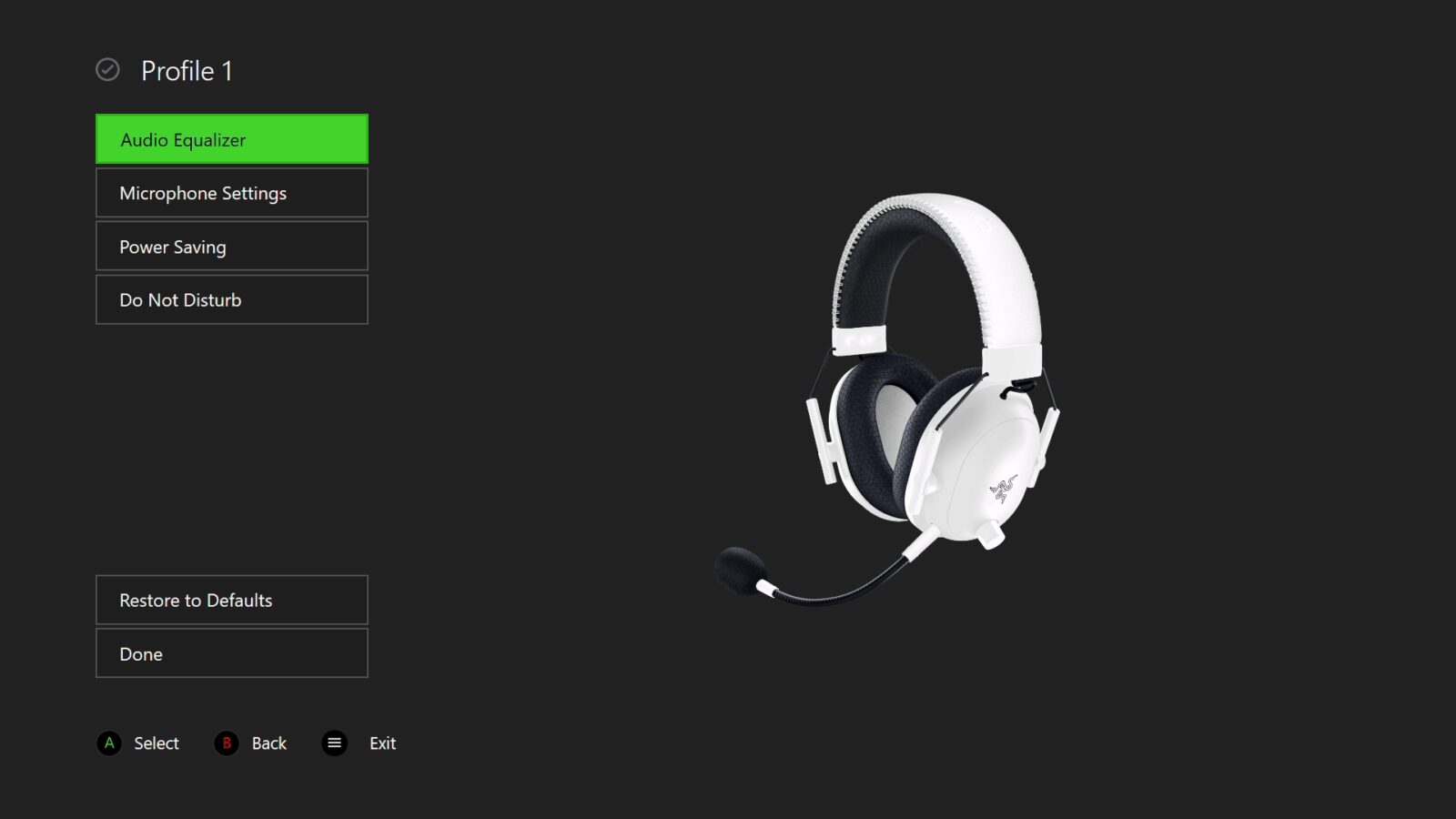Click the black foam microphone tip
The width and height of the screenshot is (1456, 819).
tap(739, 570)
